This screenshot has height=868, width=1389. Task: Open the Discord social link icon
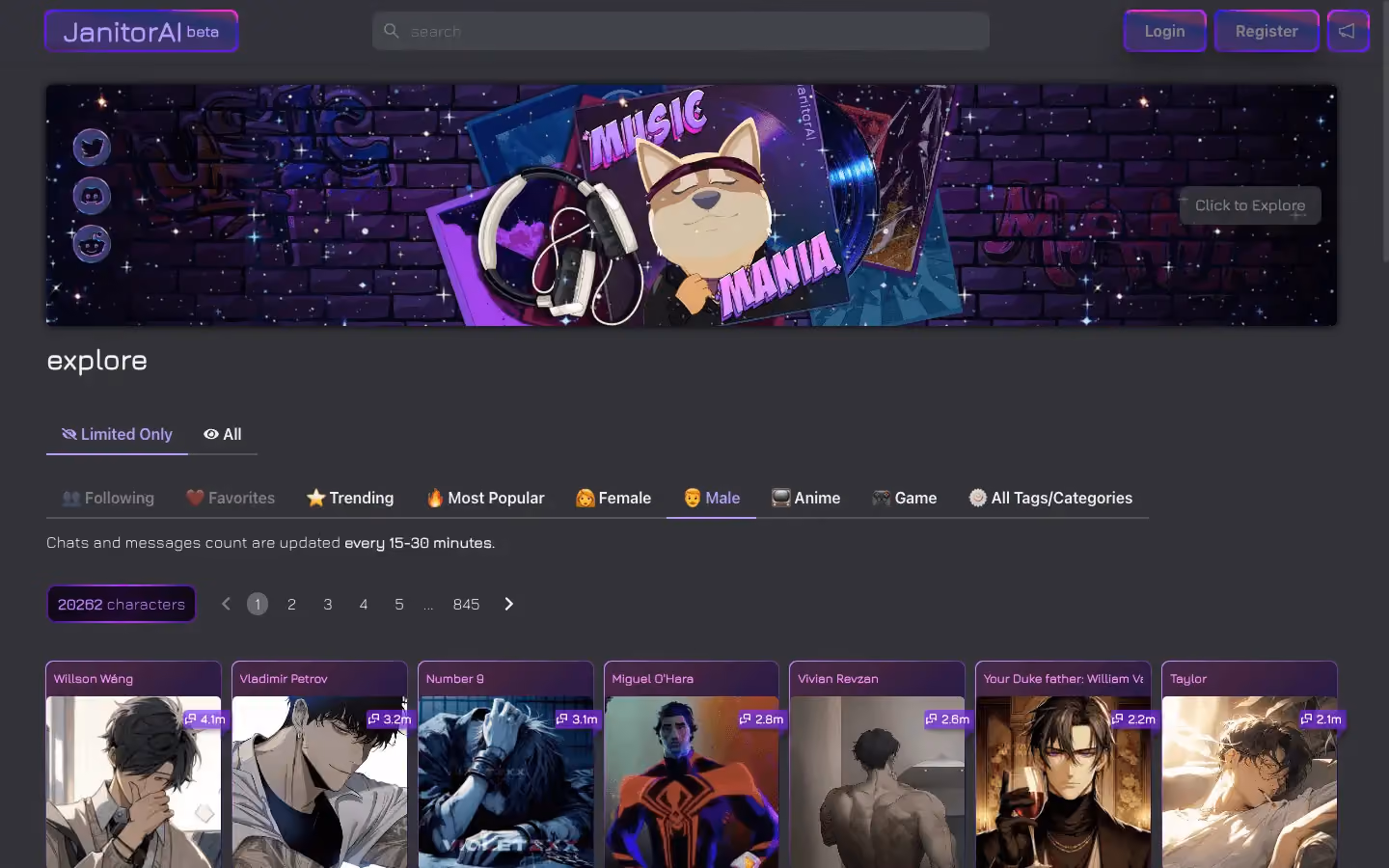pos(92,196)
